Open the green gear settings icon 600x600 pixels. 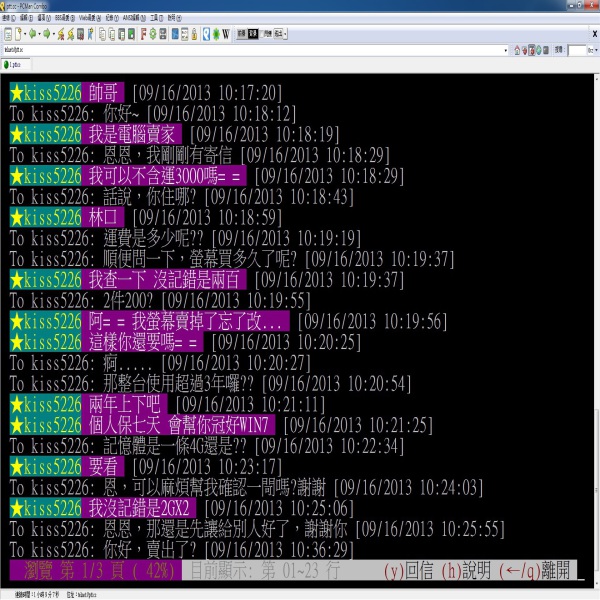153,34
